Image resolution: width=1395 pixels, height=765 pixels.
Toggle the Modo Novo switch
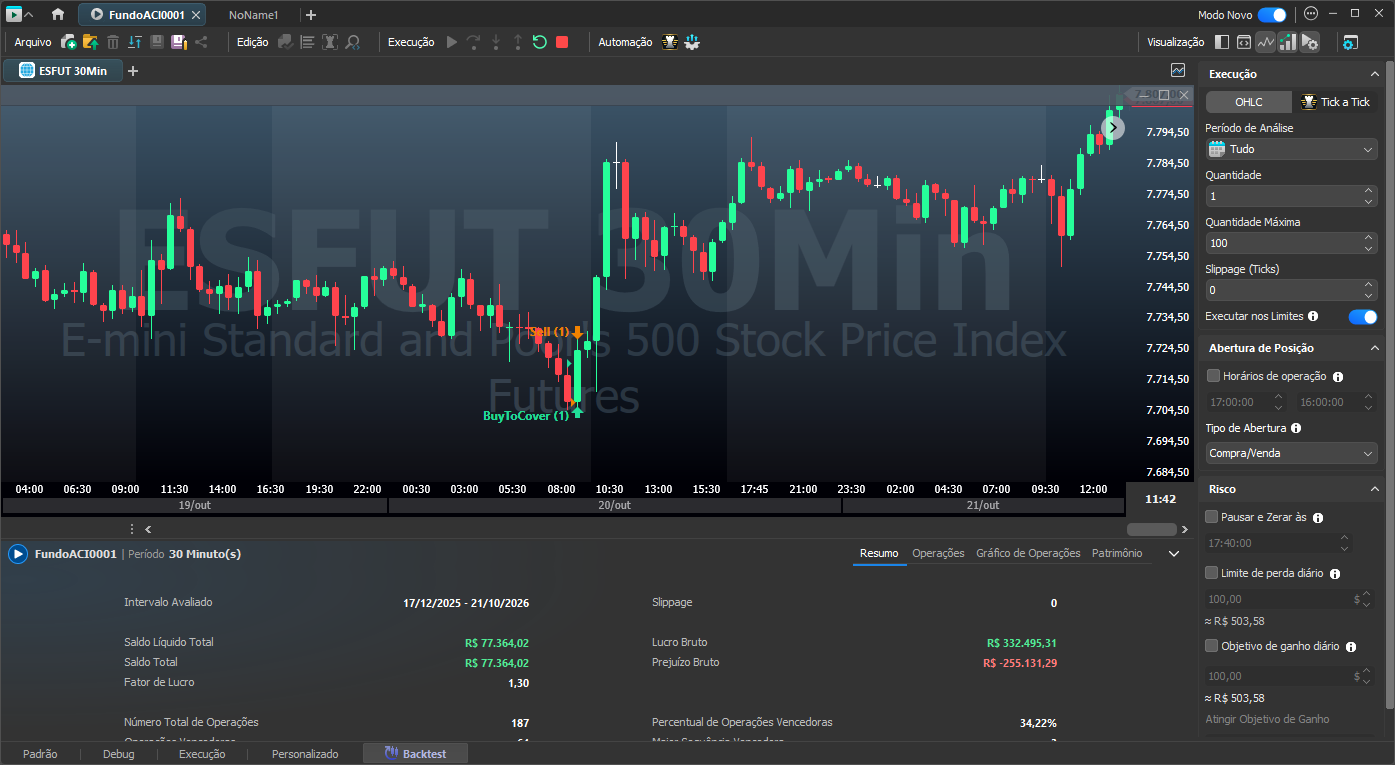click(x=1272, y=15)
